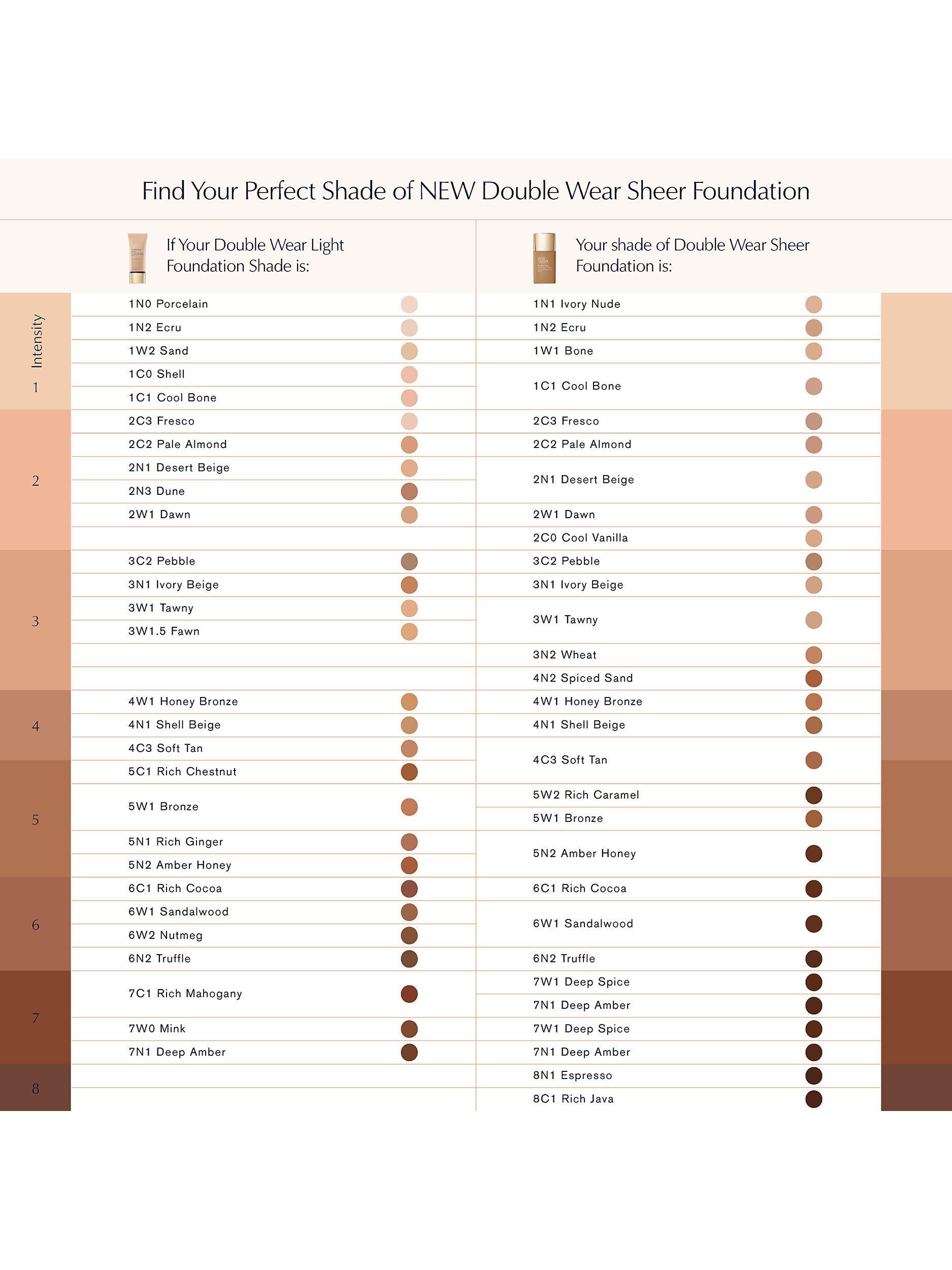952x1270 pixels.
Task: Click intensity level 3 on left band
Action: [36, 621]
